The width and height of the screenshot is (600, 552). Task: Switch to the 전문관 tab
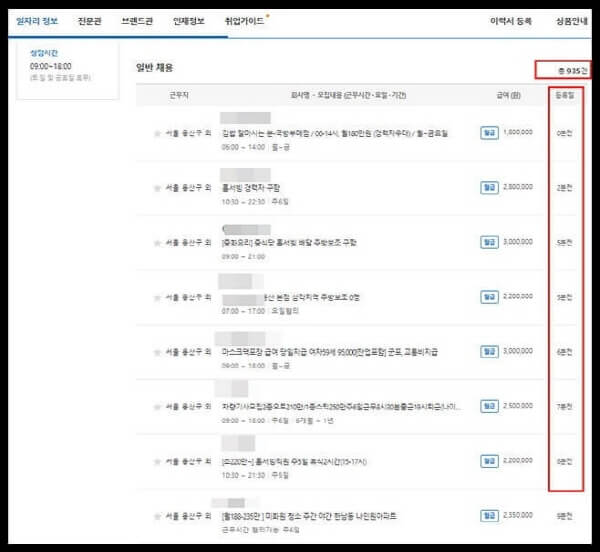click(90, 21)
